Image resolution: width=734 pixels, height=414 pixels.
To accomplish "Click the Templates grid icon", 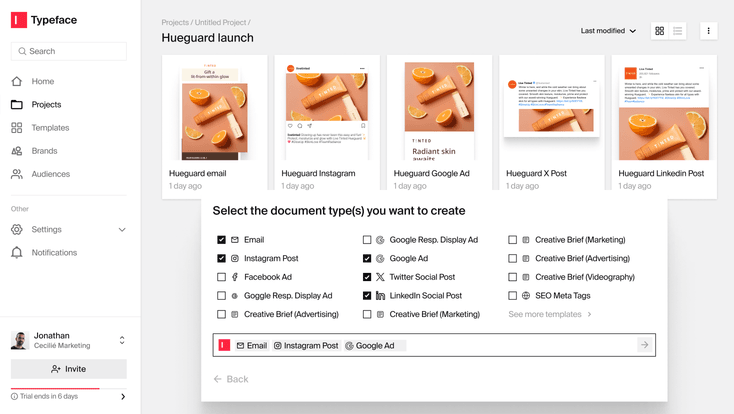I will pyautogui.click(x=17, y=128).
